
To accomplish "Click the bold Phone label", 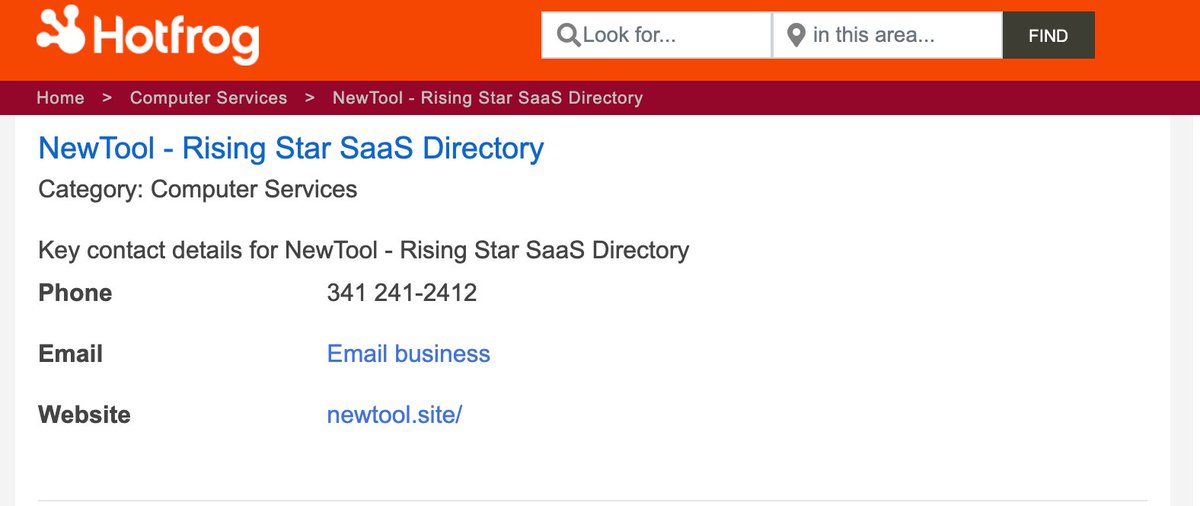I will point(75,293).
